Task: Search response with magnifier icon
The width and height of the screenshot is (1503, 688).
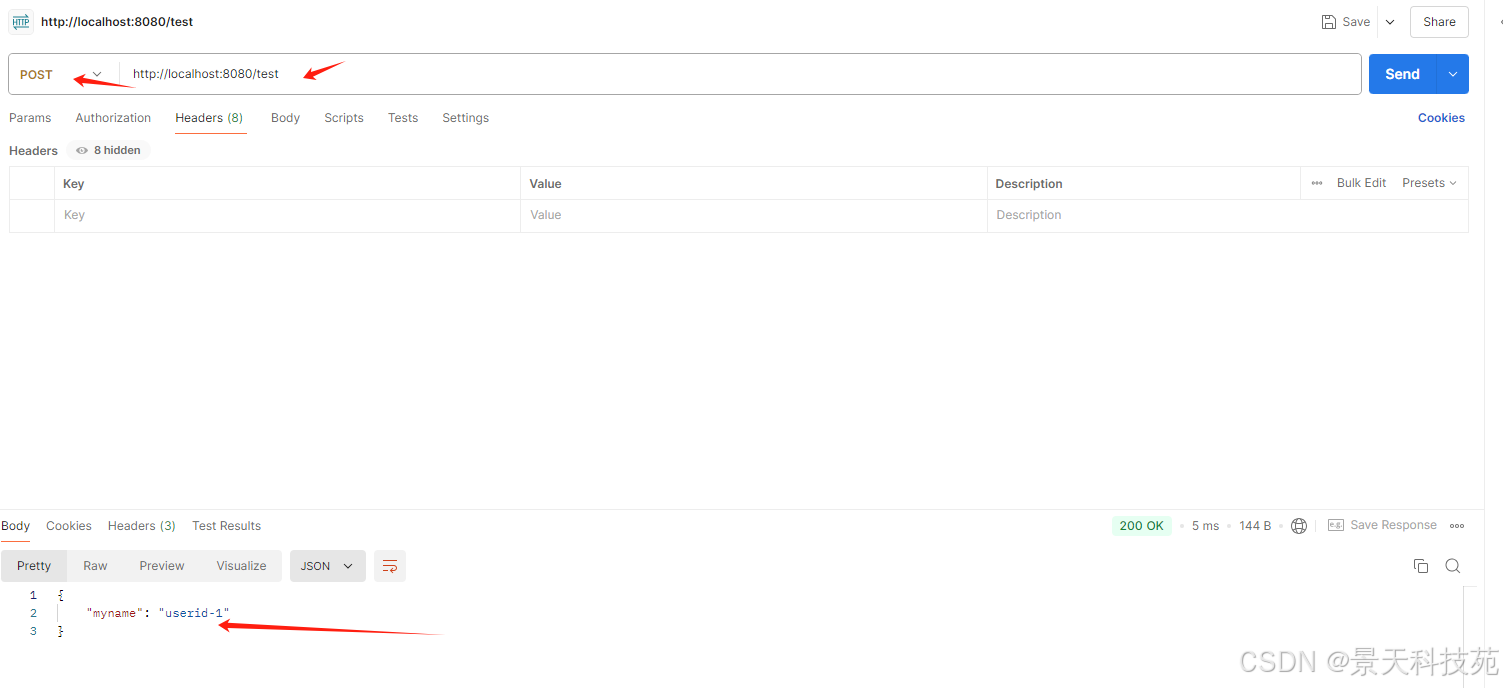Action: coord(1453,566)
